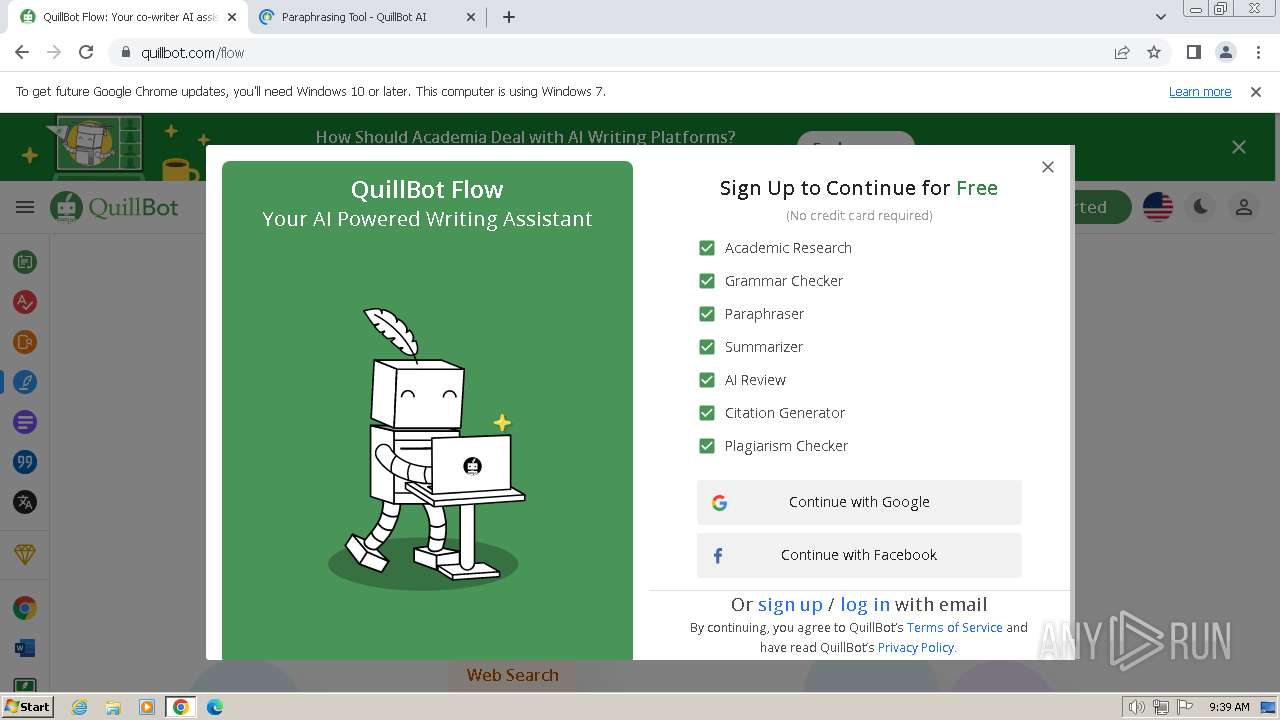Screen dimensions: 1280x720
Task: Toggle the AI Review checkbox
Action: tap(707, 380)
